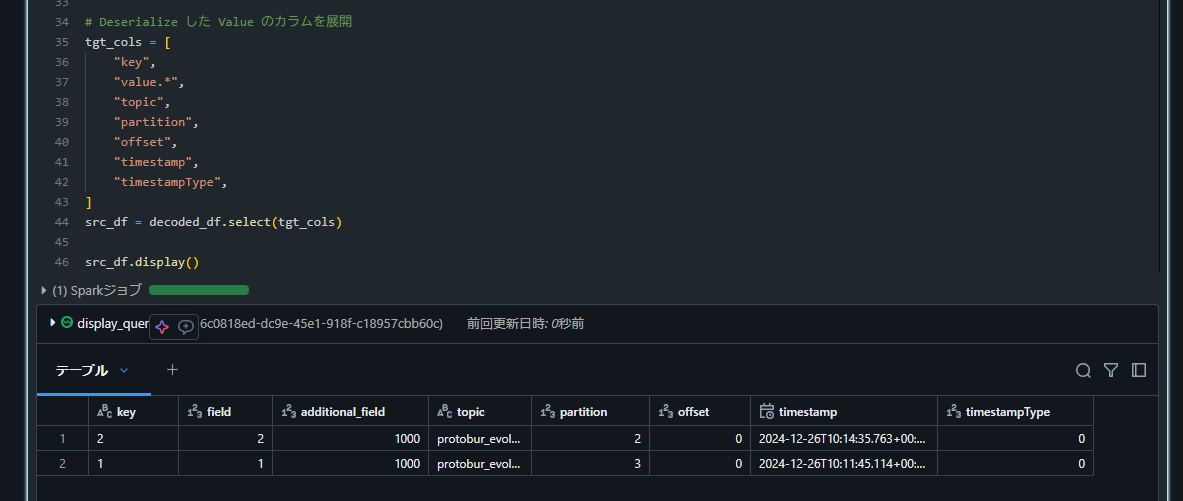Click the partition column header
This screenshot has height=501, width=1183.
pyautogui.click(x=591, y=412)
